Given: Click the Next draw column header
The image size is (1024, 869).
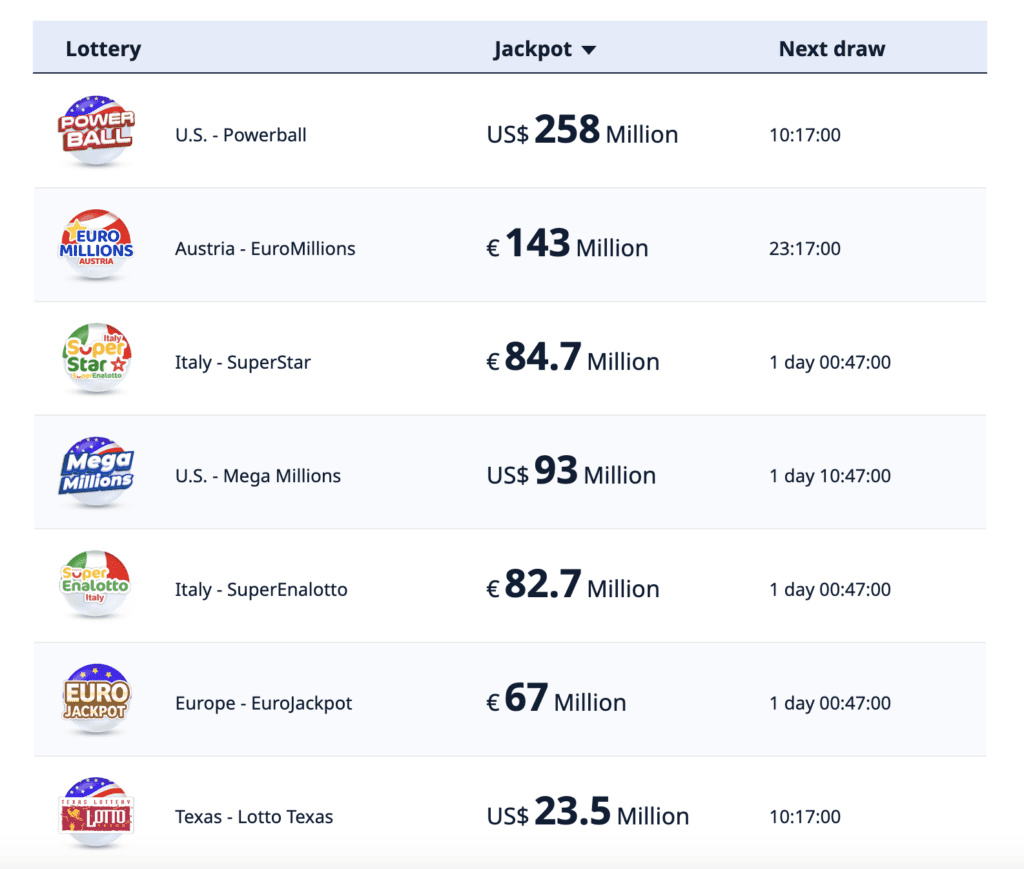Looking at the screenshot, I should pyautogui.click(x=831, y=49).
